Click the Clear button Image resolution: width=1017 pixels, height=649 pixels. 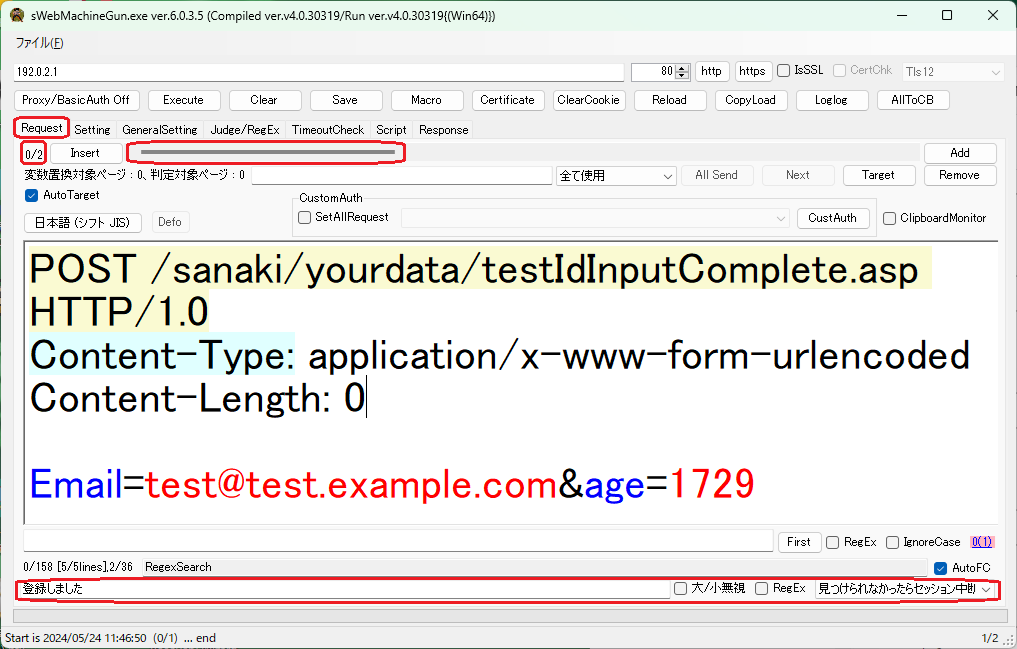(264, 100)
